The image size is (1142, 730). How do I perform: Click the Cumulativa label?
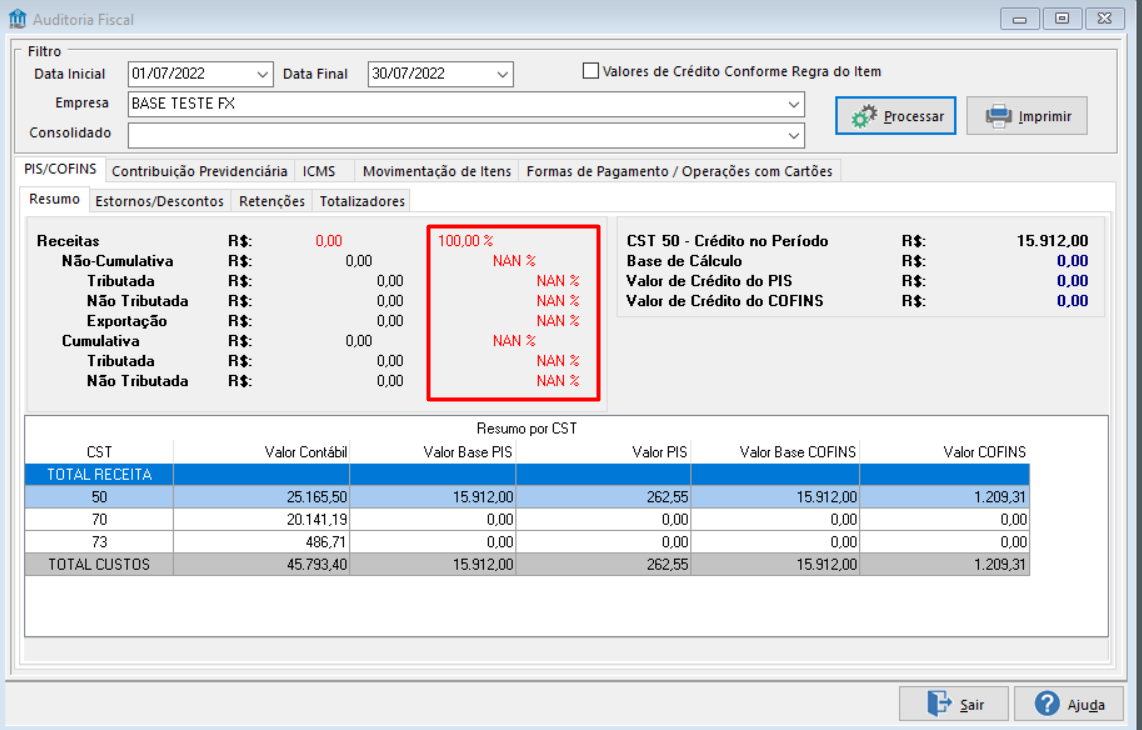click(x=101, y=341)
